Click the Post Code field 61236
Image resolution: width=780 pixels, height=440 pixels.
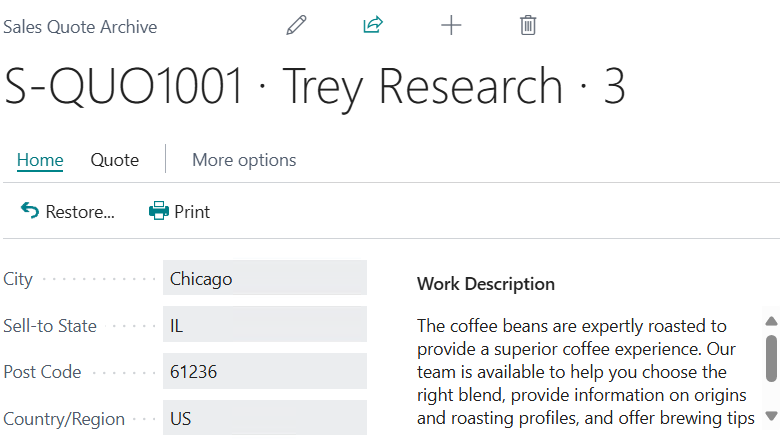pos(264,372)
